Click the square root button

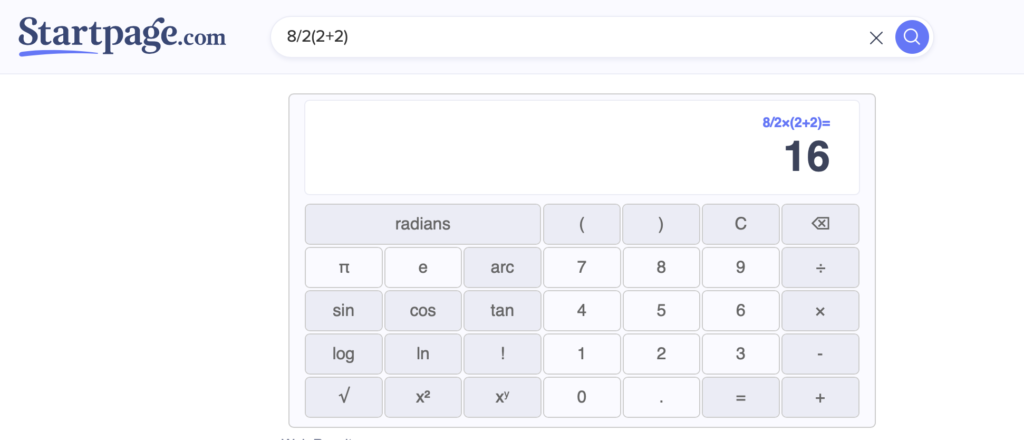click(343, 397)
